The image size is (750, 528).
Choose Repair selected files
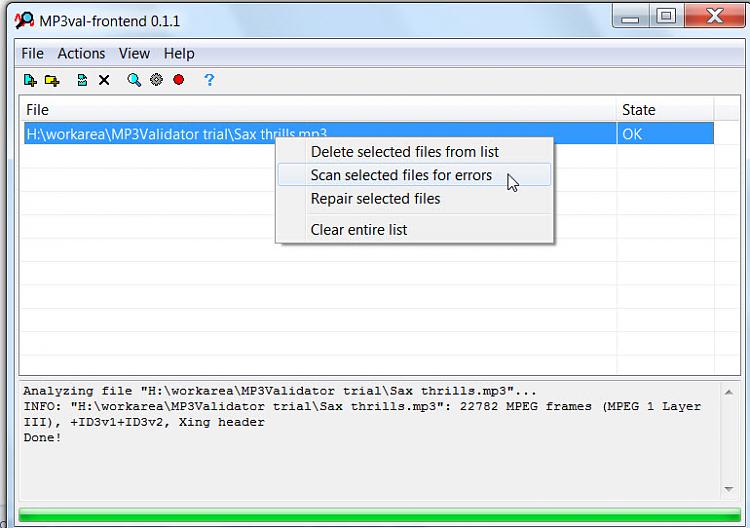(414, 198)
